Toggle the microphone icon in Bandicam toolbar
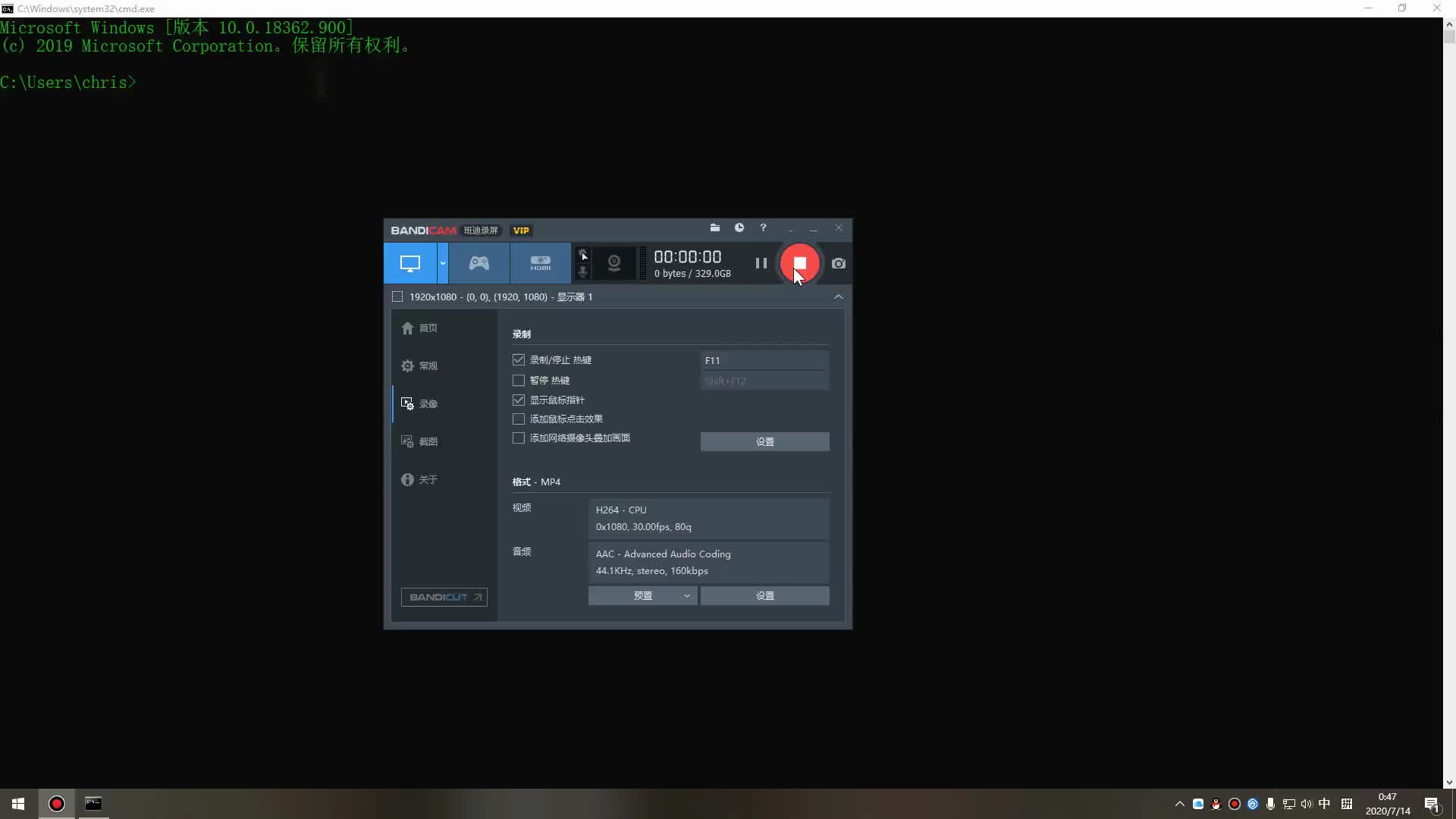 pos(582,271)
